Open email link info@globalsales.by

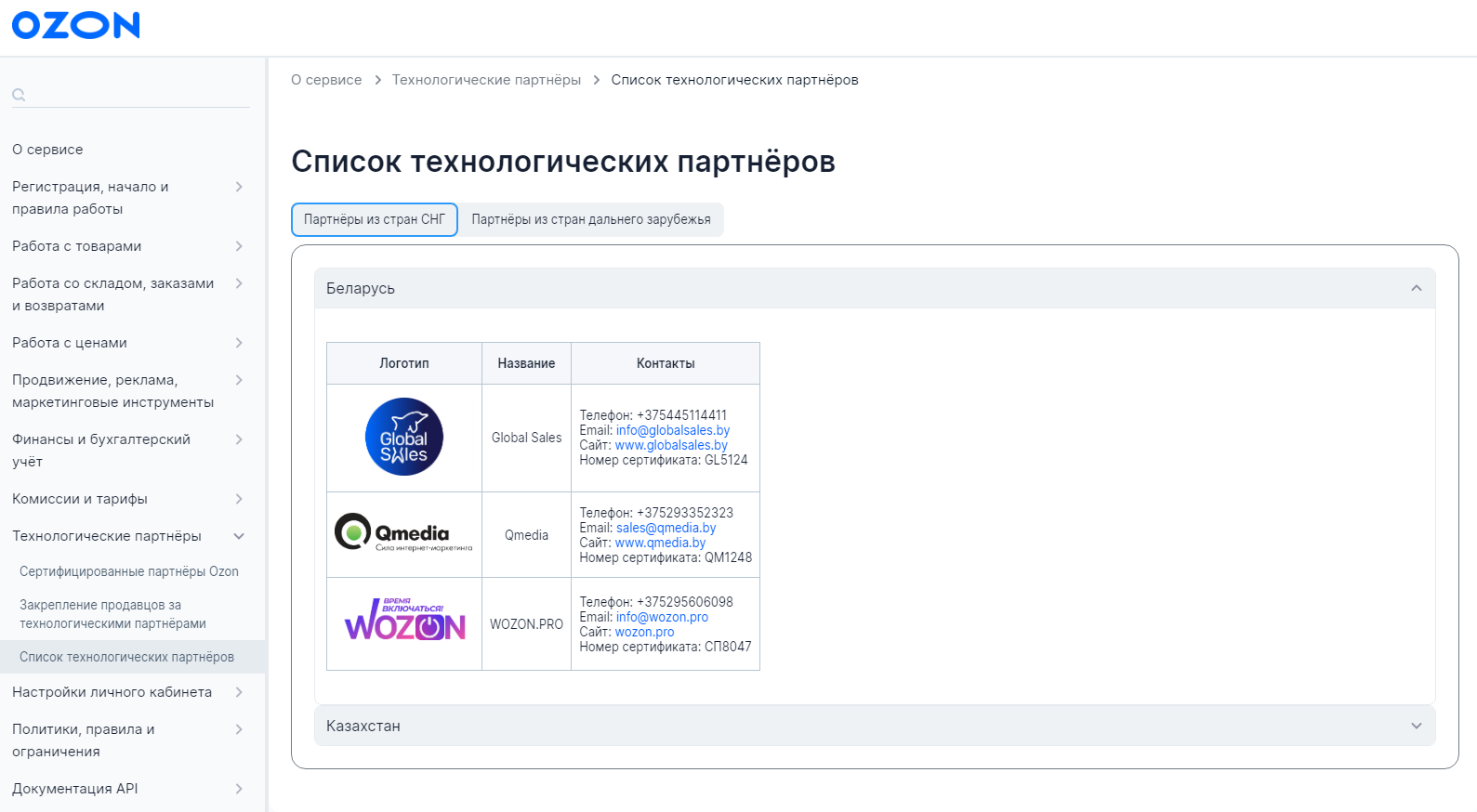[673, 430]
